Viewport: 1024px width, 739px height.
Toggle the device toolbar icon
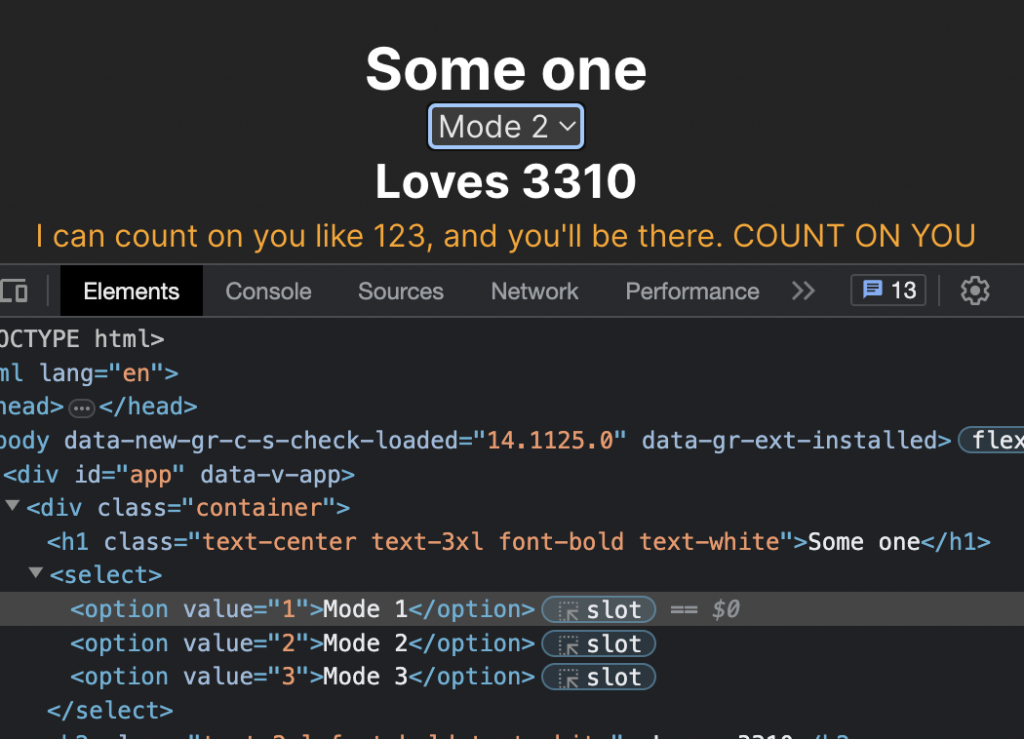click(x=14, y=291)
